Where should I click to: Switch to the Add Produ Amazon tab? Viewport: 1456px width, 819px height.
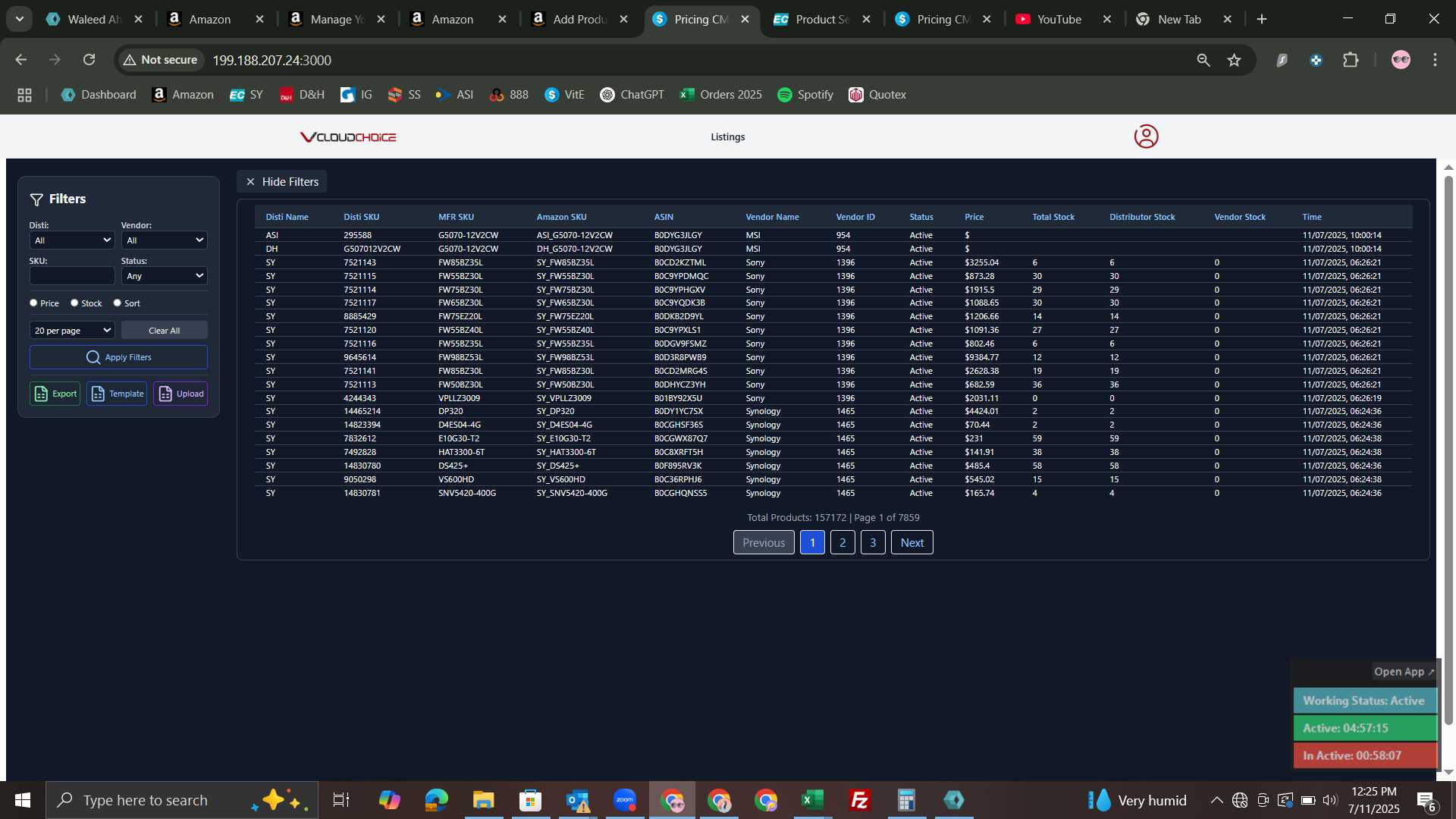pyautogui.click(x=579, y=20)
